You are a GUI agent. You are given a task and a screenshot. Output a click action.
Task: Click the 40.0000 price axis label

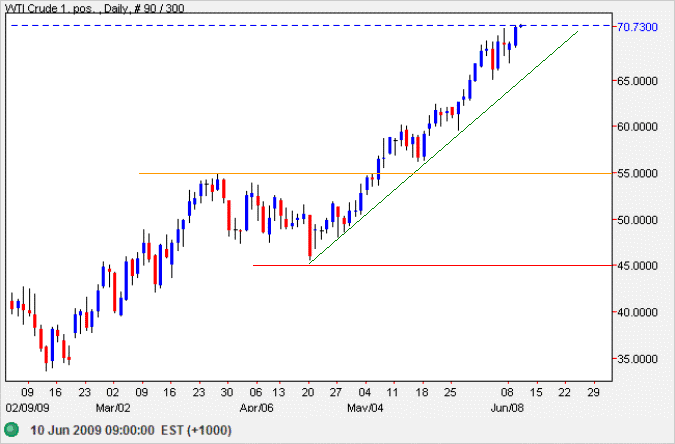tap(637, 312)
